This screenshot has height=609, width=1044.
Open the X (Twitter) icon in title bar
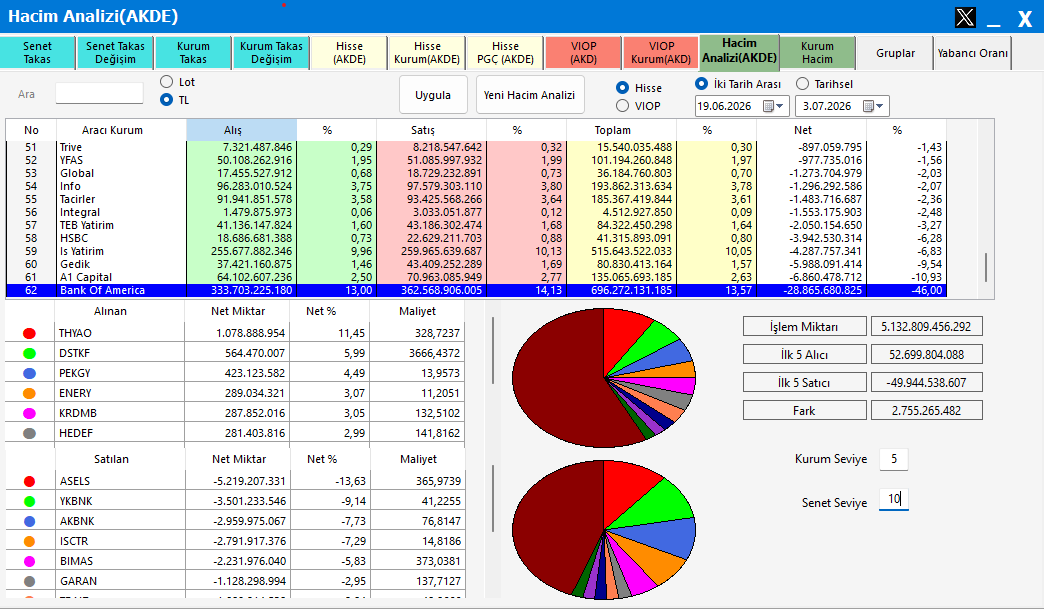click(x=965, y=17)
